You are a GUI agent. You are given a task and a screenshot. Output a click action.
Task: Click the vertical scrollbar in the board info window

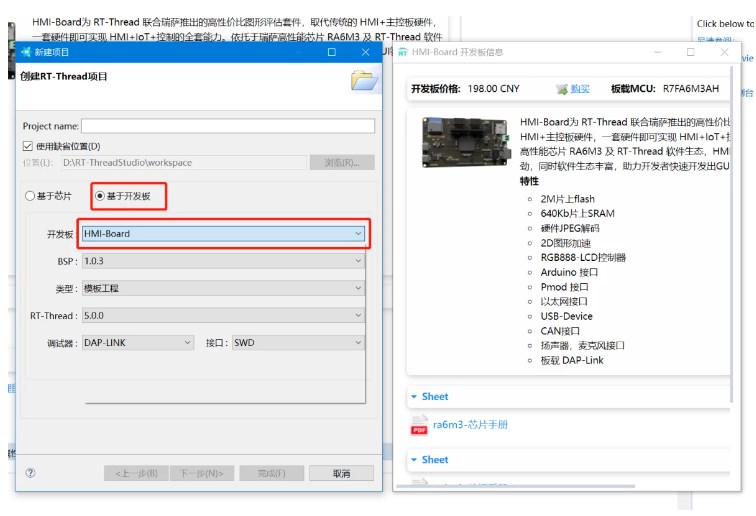(732, 236)
